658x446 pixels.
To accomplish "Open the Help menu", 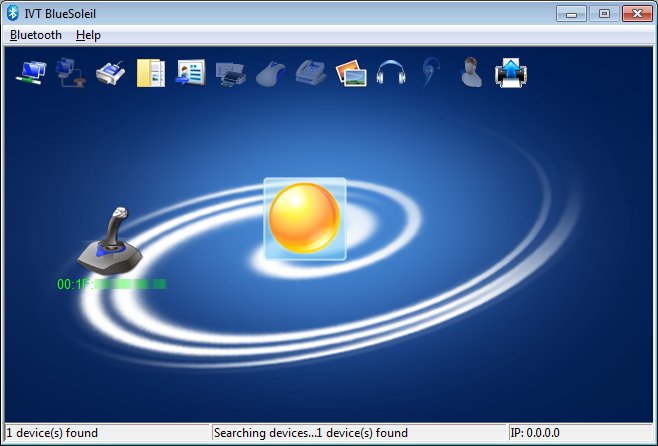I will [88, 35].
